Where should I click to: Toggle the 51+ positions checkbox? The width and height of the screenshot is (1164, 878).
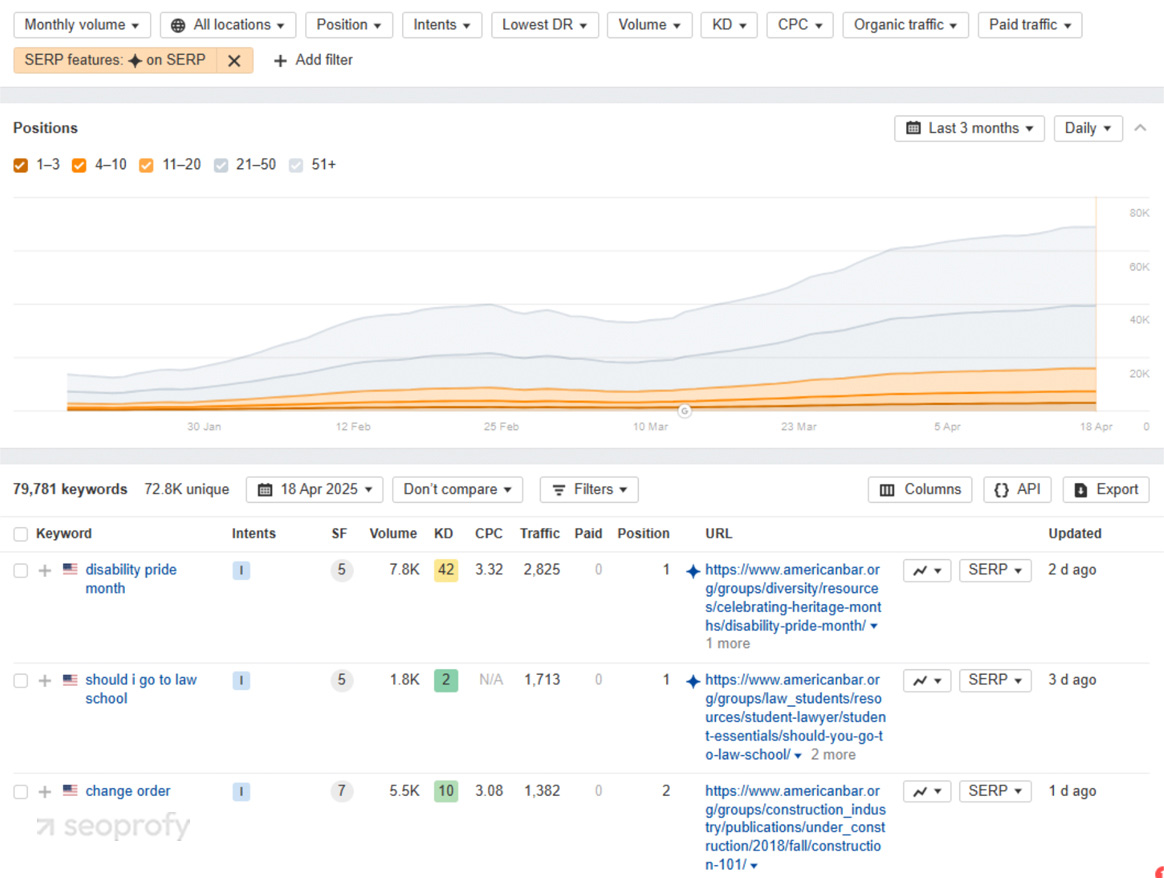coord(295,165)
